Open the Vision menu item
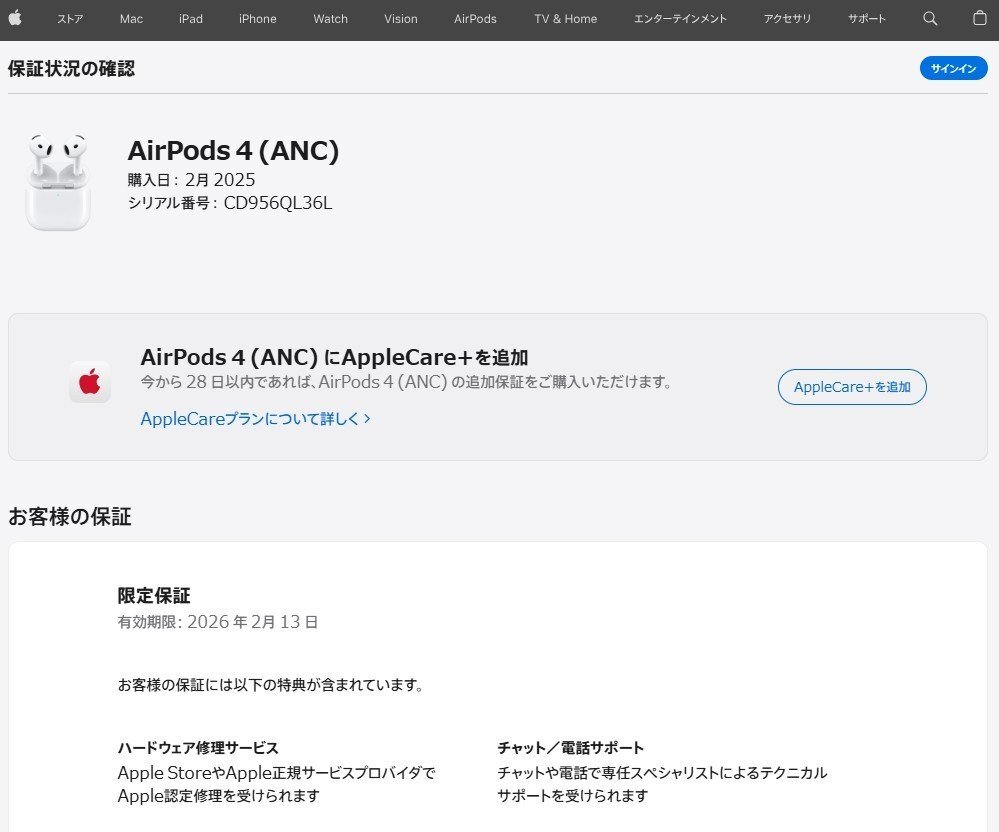The image size is (999, 832). click(x=401, y=18)
